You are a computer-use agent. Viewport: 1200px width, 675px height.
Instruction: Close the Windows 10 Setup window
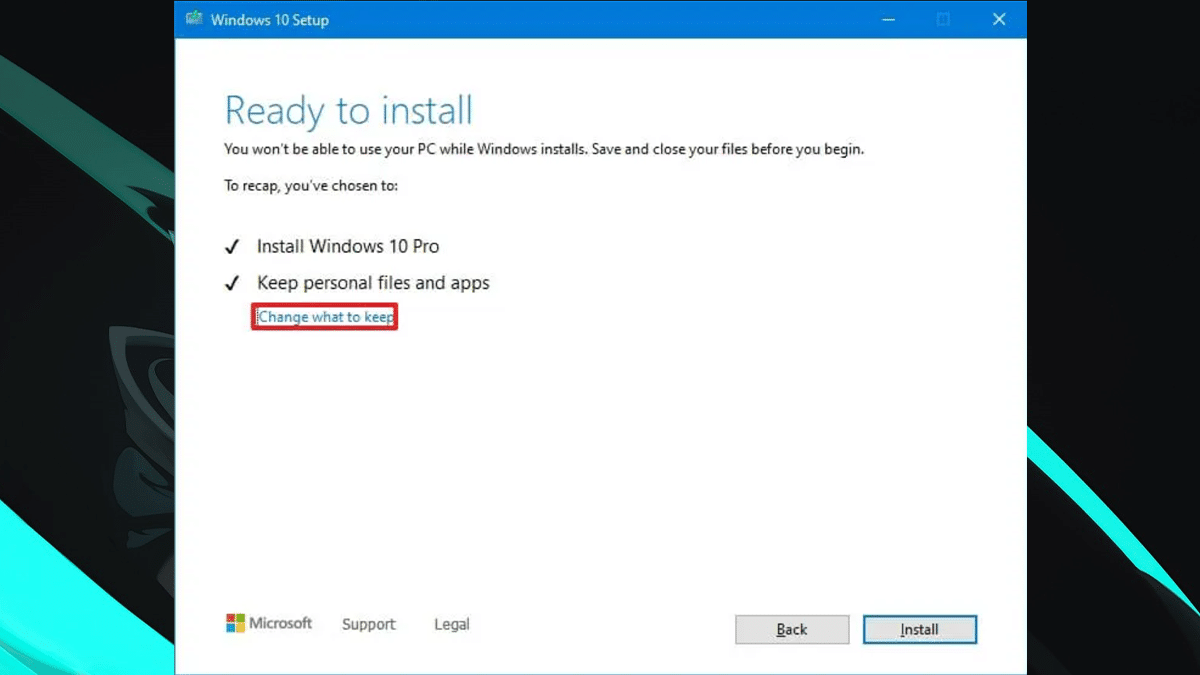pos(998,20)
